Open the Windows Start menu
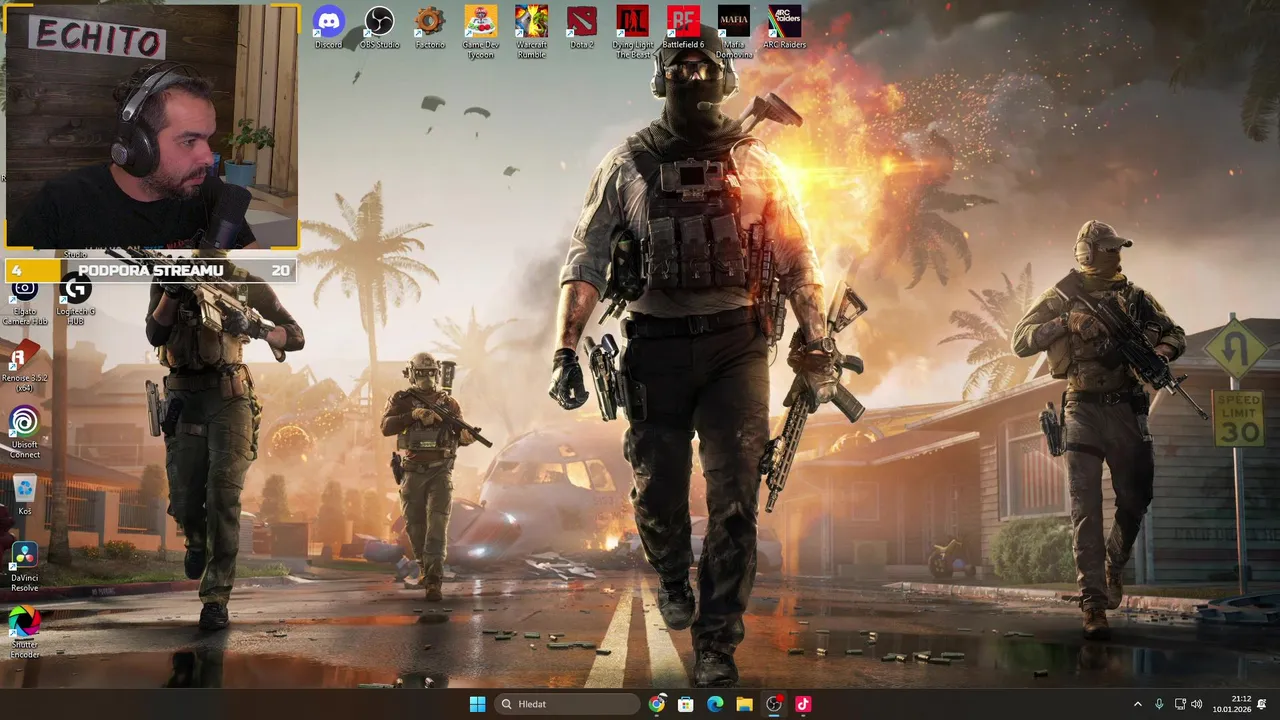Image resolution: width=1280 pixels, height=720 pixels. pyautogui.click(x=478, y=704)
